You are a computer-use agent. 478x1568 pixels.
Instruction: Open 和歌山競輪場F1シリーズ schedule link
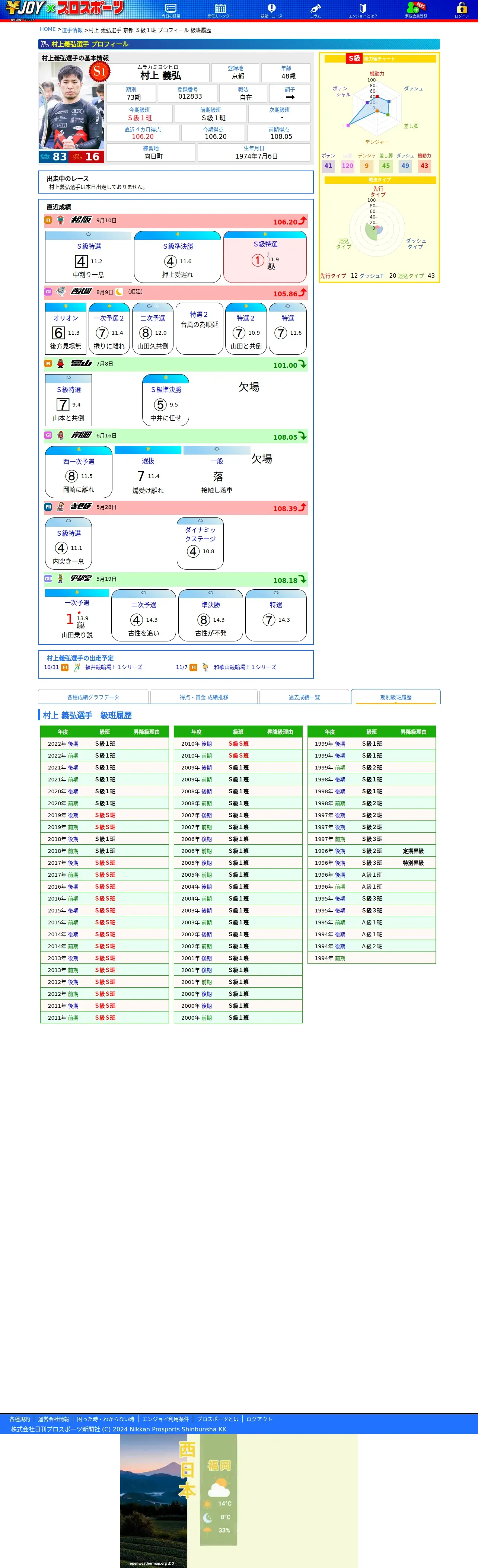click(x=245, y=667)
